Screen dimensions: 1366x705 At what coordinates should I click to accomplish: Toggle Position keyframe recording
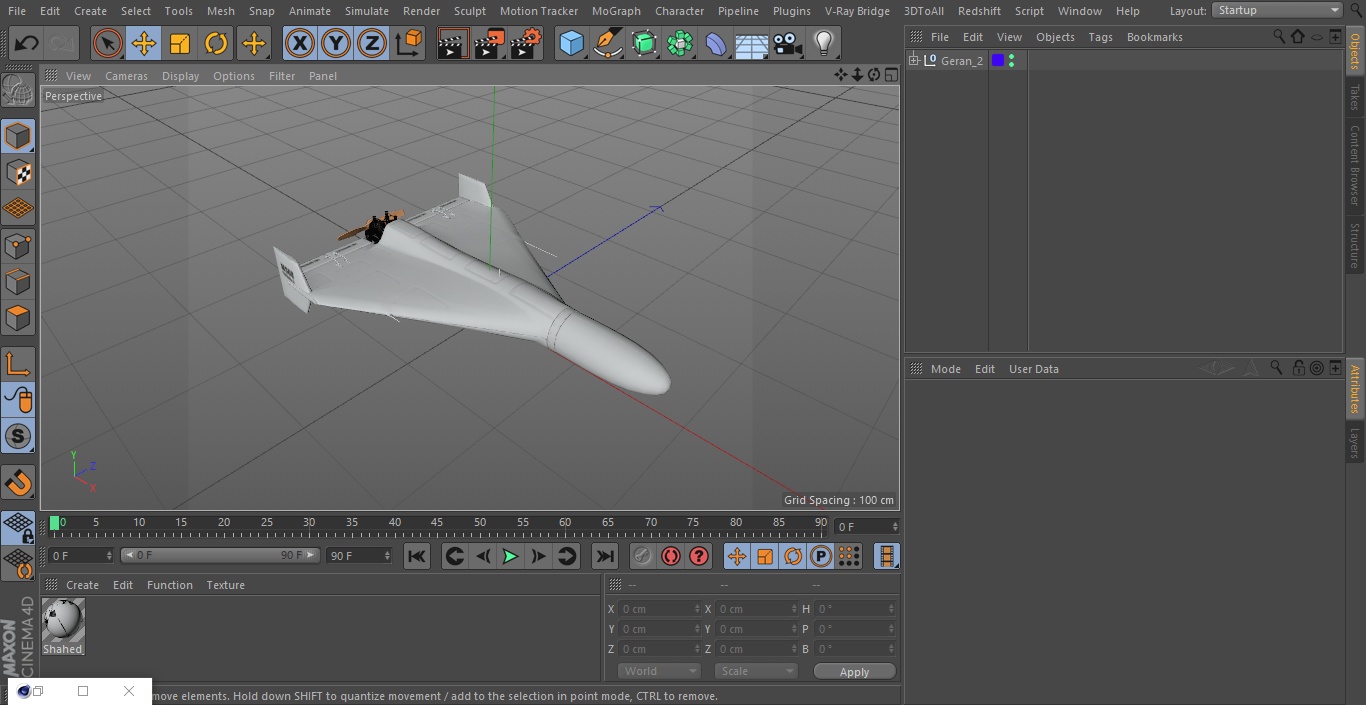(x=737, y=556)
